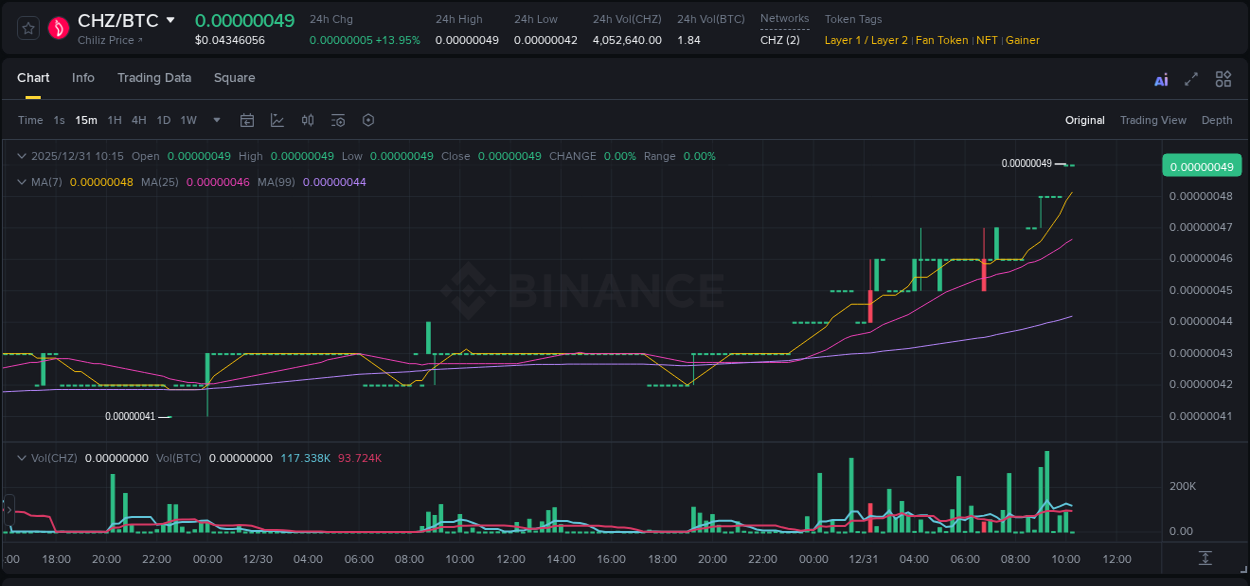Open the AI analysis tool
The height and width of the screenshot is (586, 1250).
pyautogui.click(x=1161, y=79)
